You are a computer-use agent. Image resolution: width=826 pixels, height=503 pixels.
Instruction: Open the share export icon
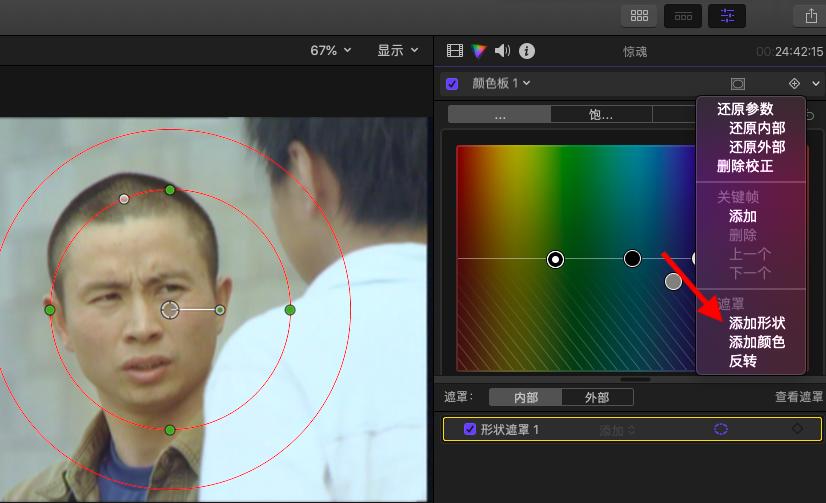(811, 16)
